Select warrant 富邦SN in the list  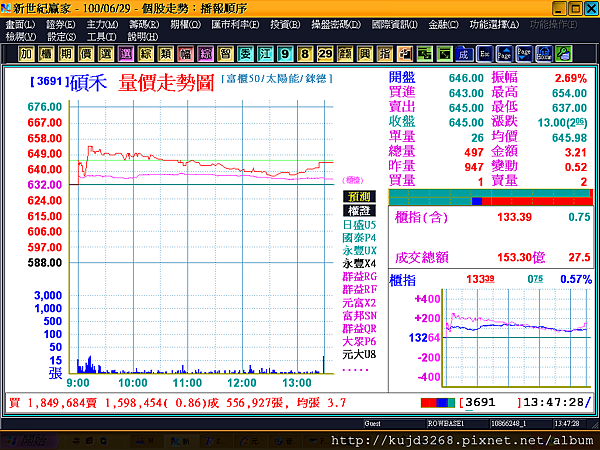[x=359, y=316]
